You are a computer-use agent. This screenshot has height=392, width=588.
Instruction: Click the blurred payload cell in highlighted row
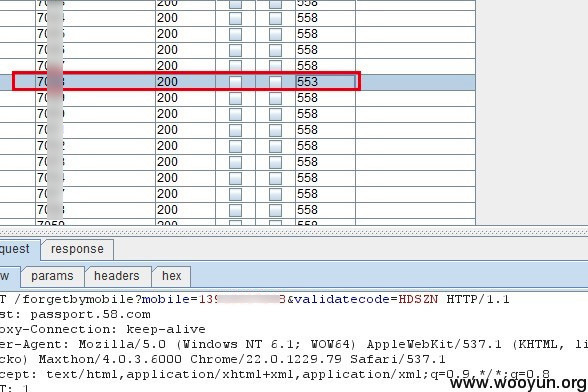(95, 82)
